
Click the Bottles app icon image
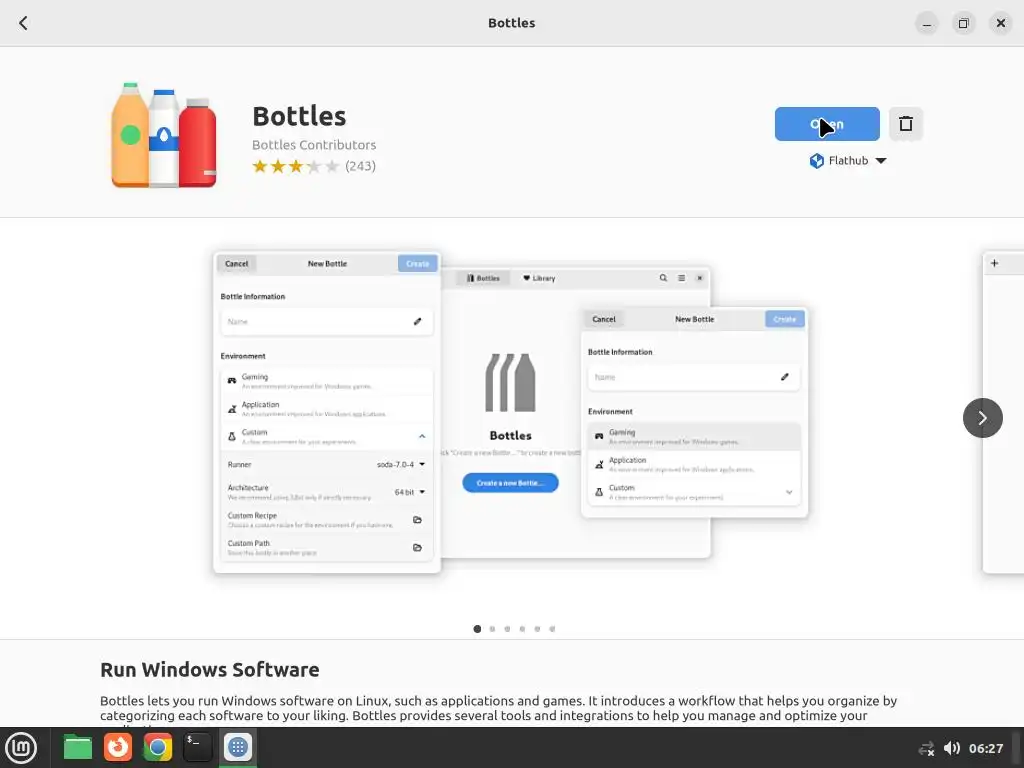pyautogui.click(x=163, y=135)
